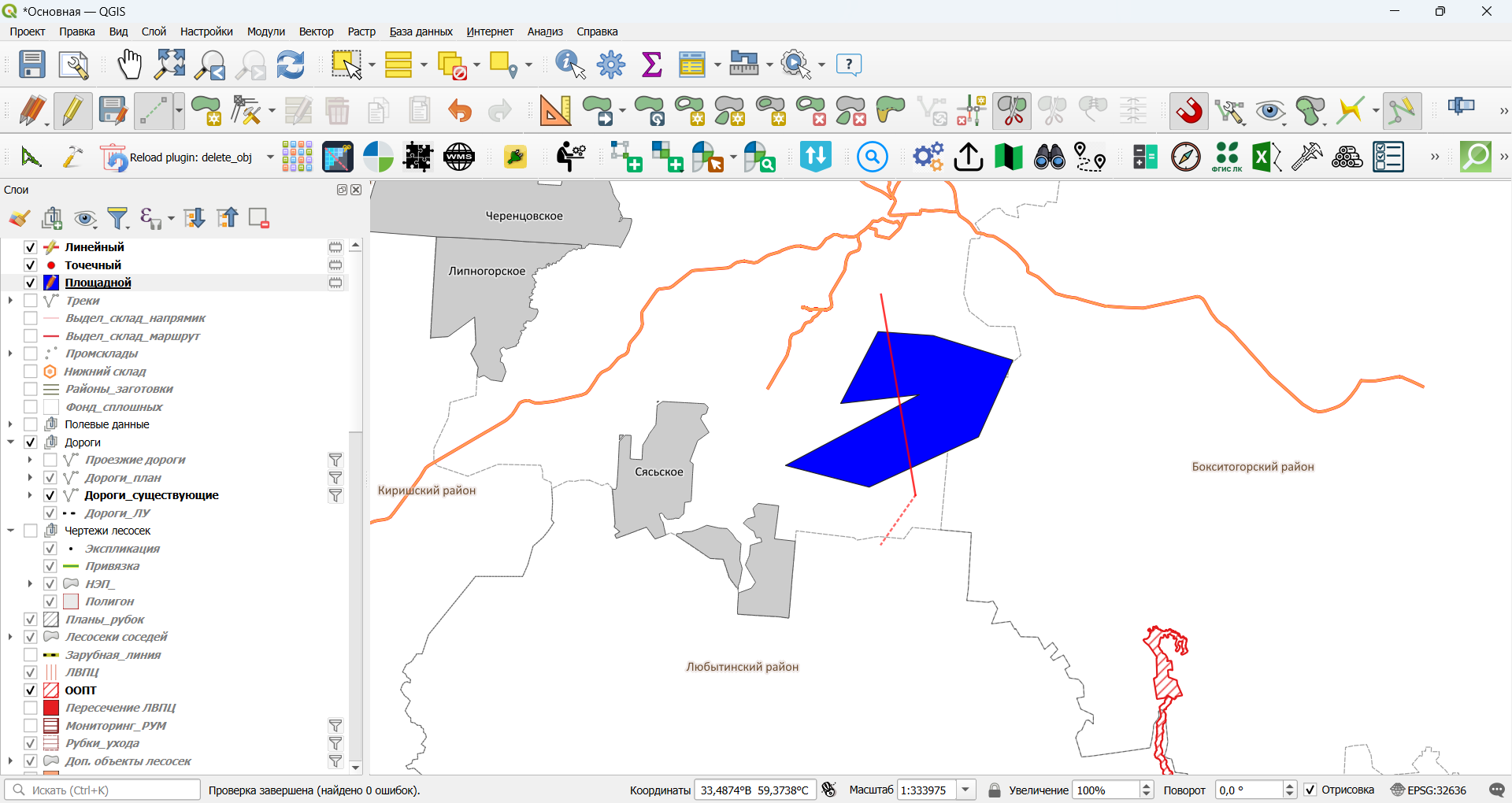Open the Вектор menu
The width and height of the screenshot is (1512, 803).
pyautogui.click(x=316, y=31)
